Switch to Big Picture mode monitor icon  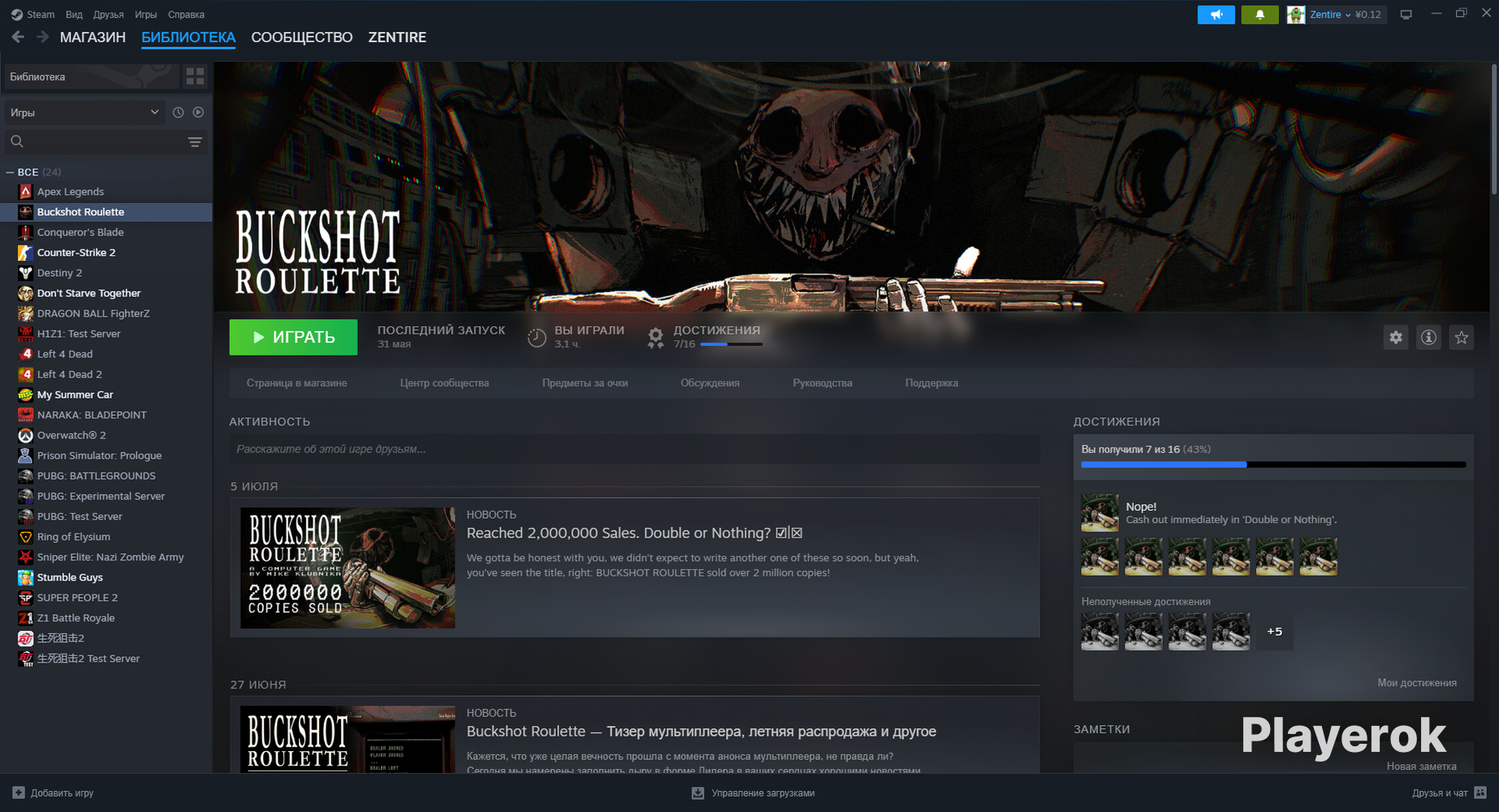1406,15
